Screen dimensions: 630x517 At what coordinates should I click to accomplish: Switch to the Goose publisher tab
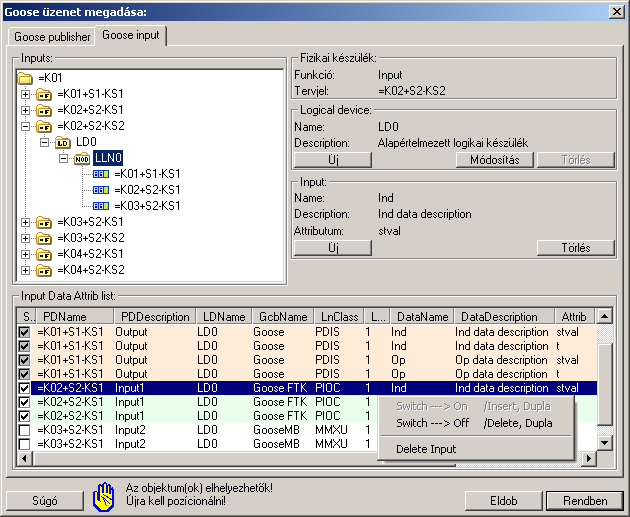click(52, 37)
